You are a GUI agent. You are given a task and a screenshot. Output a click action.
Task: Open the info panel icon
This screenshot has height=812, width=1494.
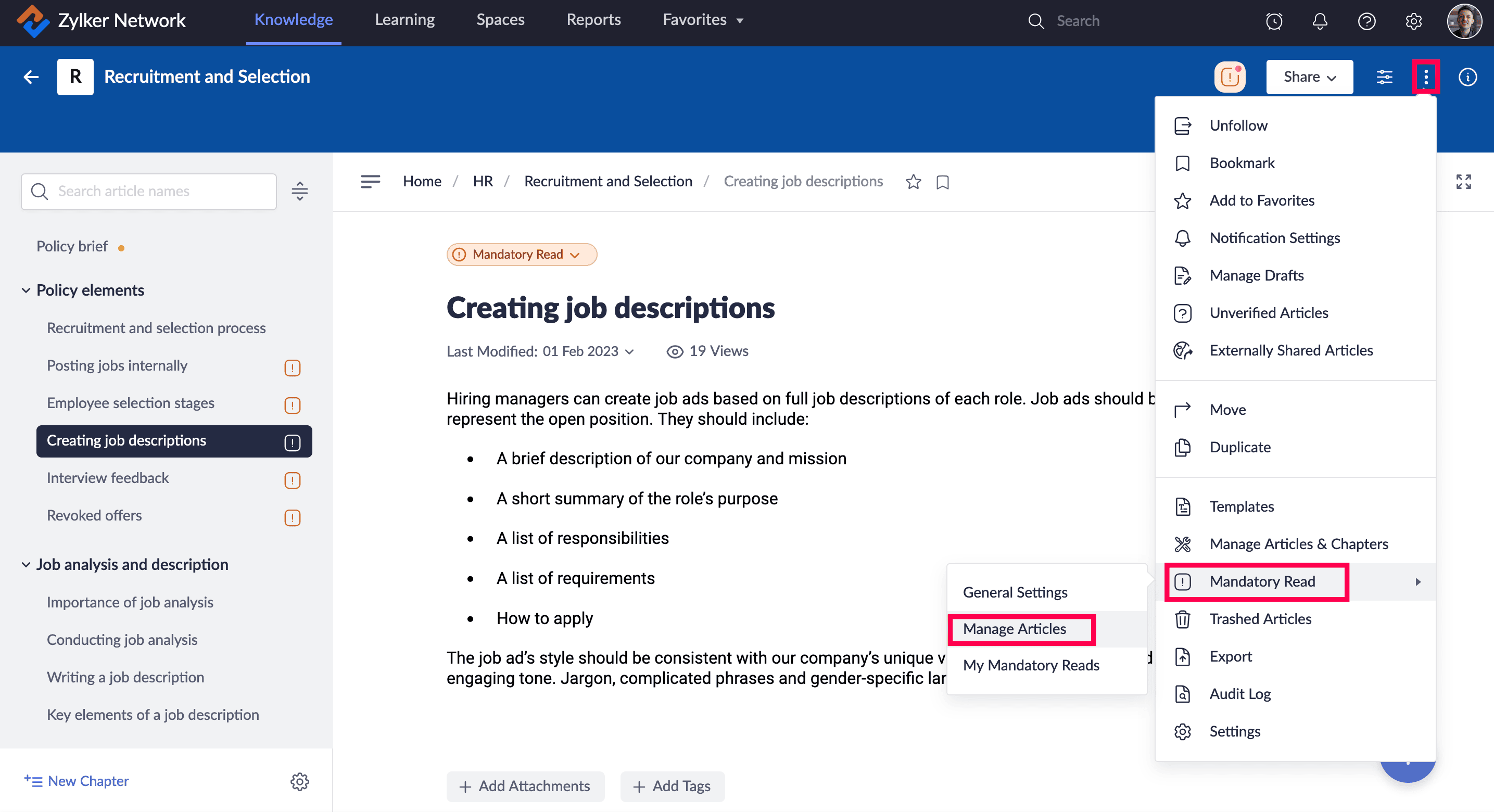coord(1467,77)
